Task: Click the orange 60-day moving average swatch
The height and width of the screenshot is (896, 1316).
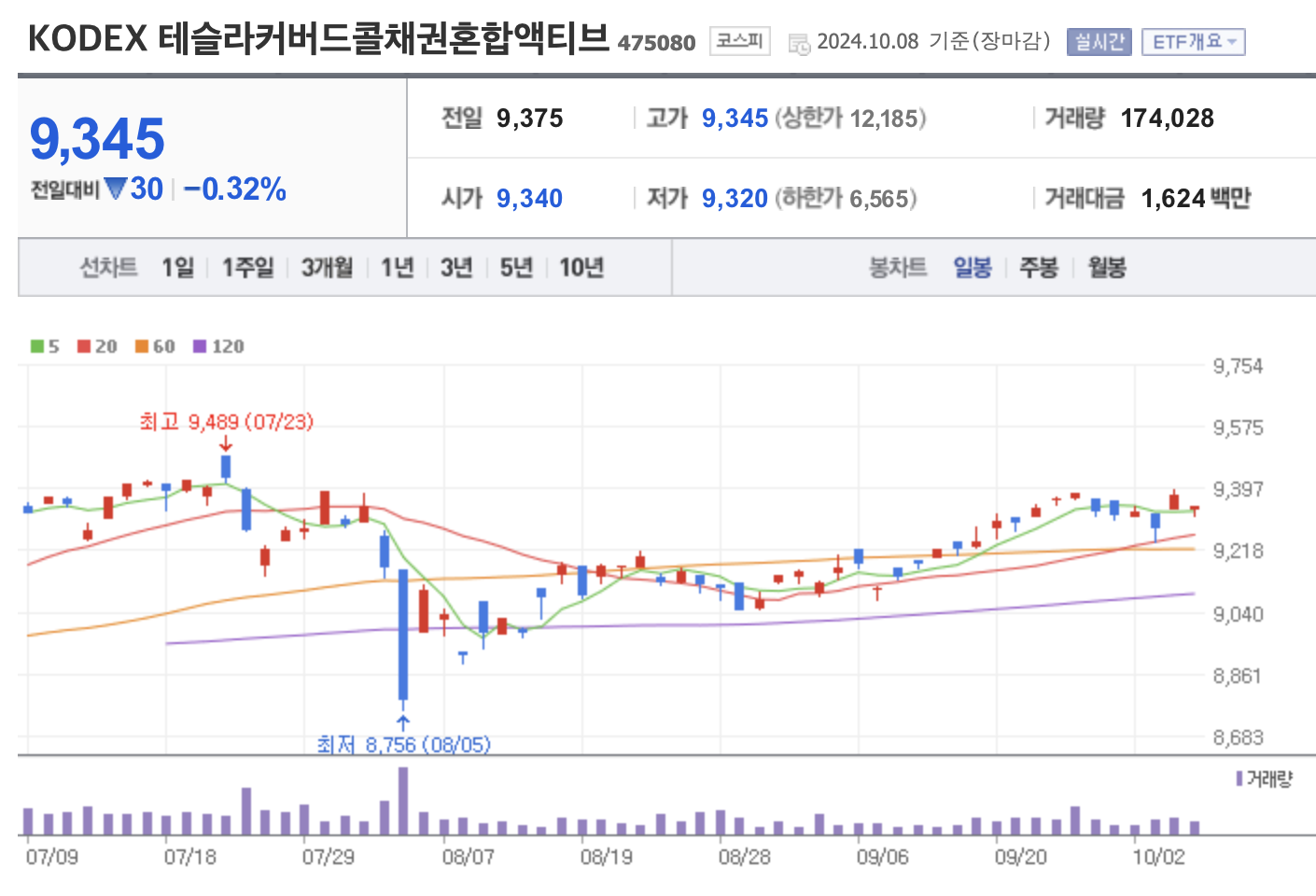Action: tap(142, 346)
